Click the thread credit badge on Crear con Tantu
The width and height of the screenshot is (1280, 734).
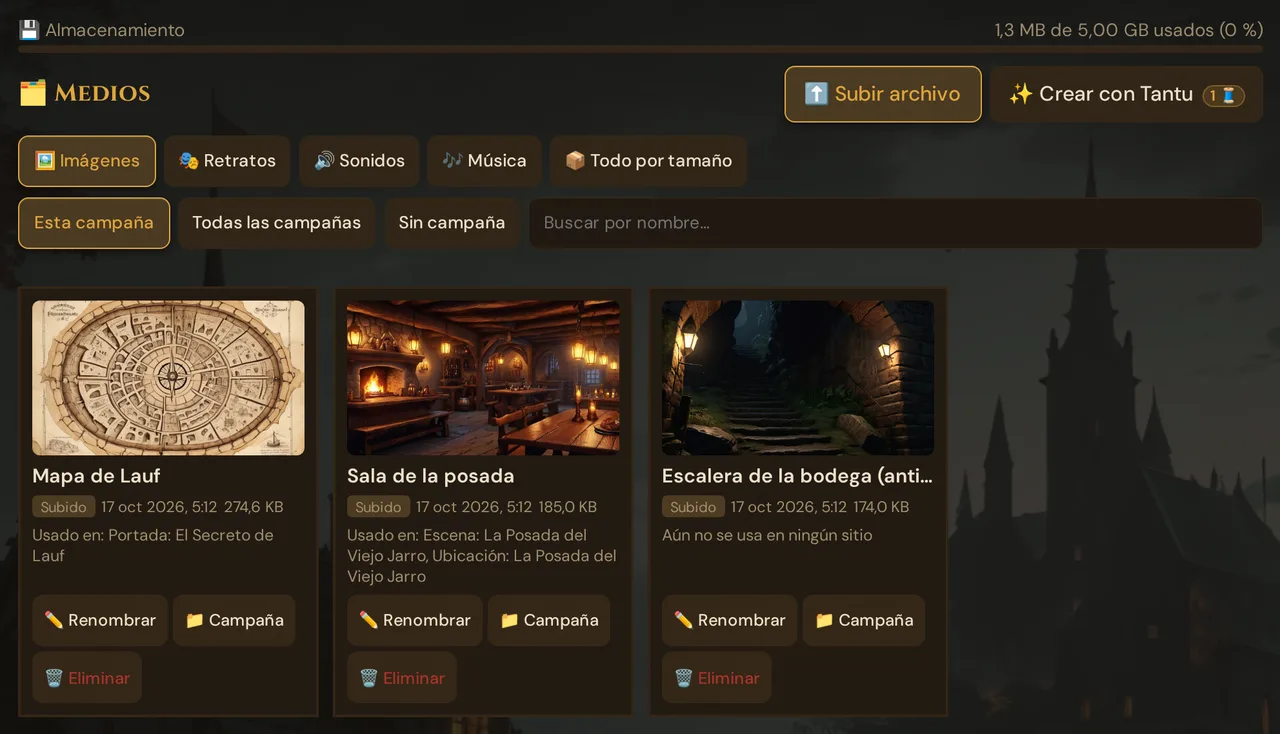1224,95
